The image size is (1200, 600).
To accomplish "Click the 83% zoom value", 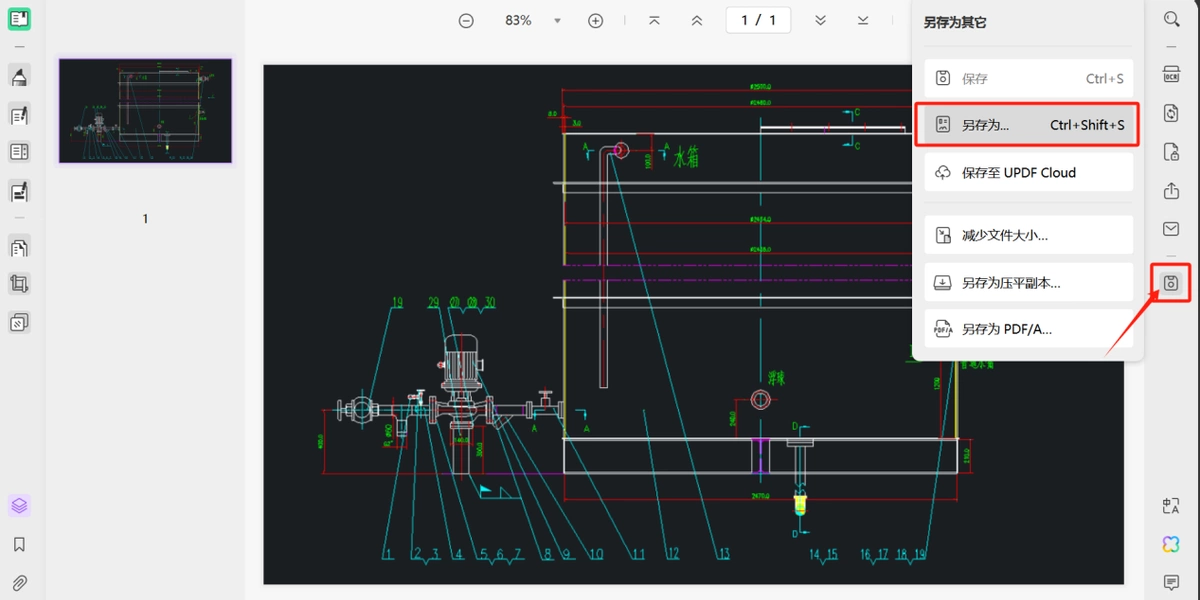I will [518, 20].
